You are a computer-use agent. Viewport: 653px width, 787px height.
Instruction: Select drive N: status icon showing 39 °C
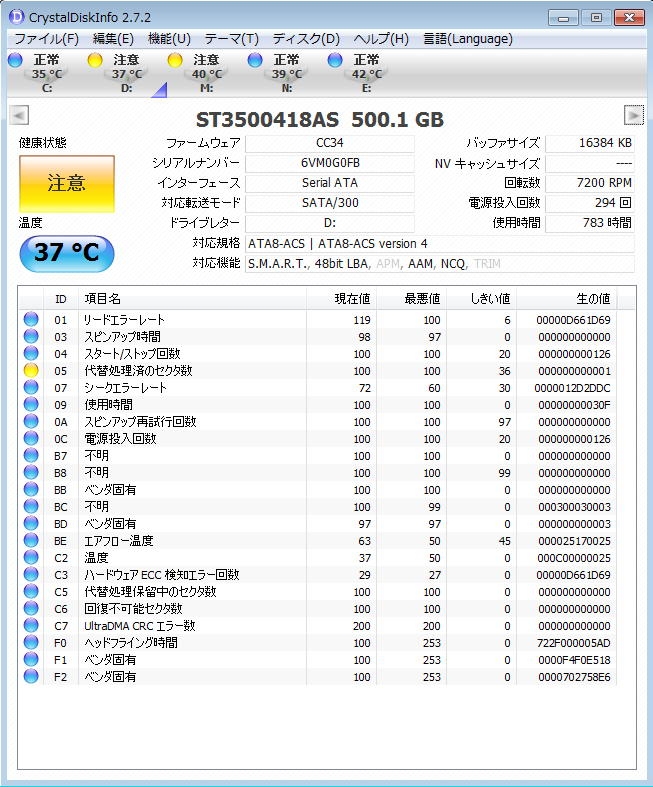[255, 60]
